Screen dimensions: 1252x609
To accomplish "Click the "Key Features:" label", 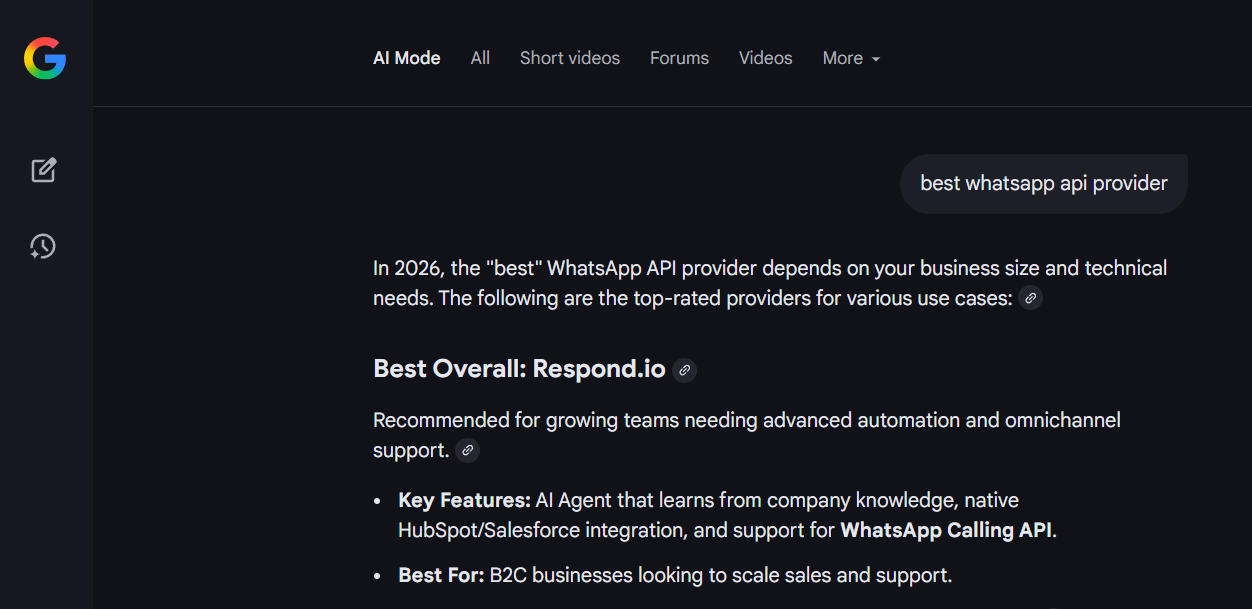I will (464, 499).
